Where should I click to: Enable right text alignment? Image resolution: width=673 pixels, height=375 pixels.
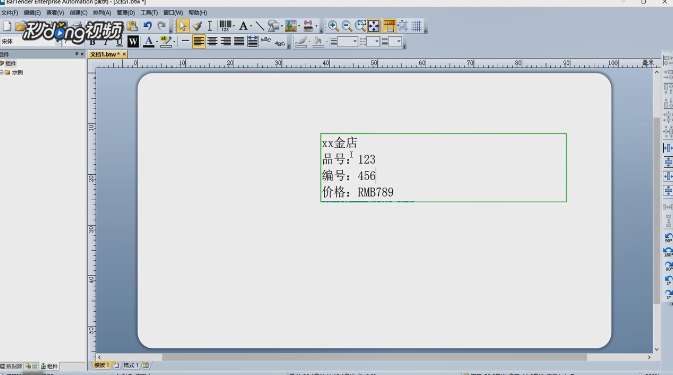pyautogui.click(x=226, y=42)
